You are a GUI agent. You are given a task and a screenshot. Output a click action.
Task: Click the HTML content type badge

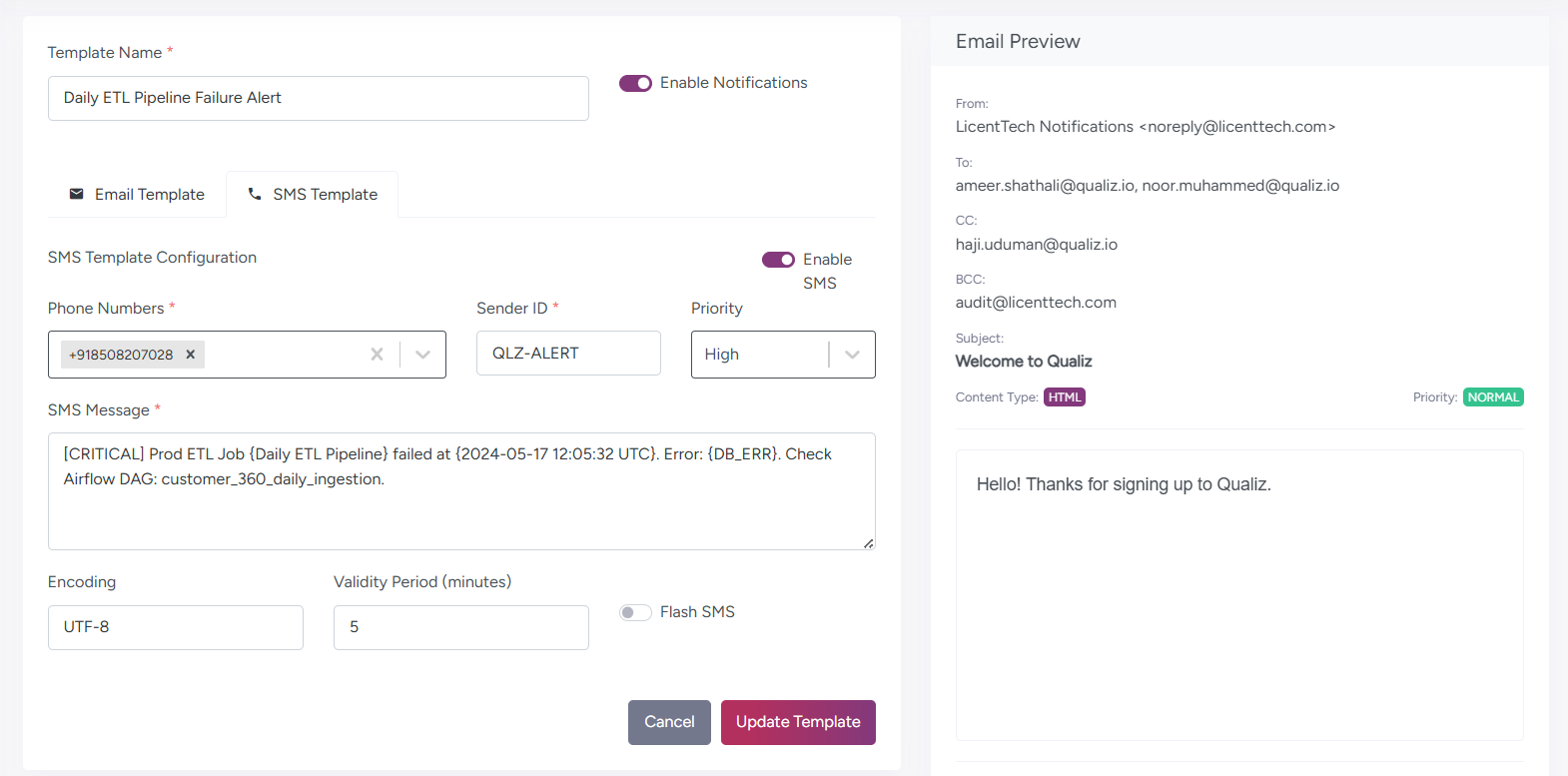click(x=1064, y=397)
